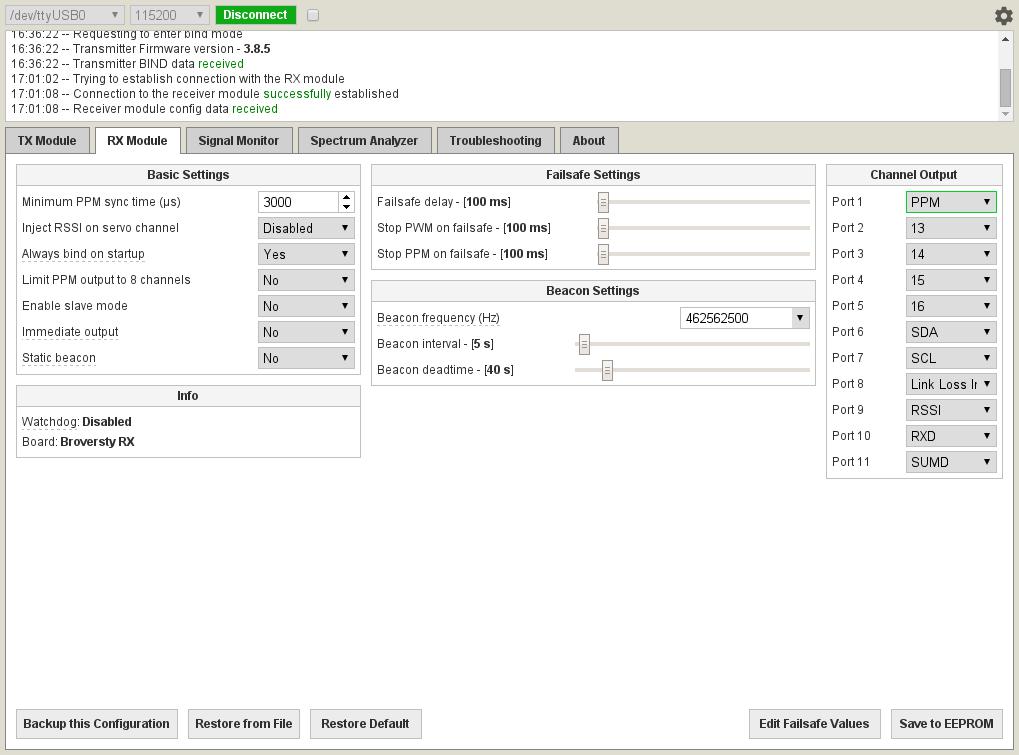Image resolution: width=1019 pixels, height=755 pixels.
Task: Click the Always bind on startup label
Action: (x=83, y=254)
